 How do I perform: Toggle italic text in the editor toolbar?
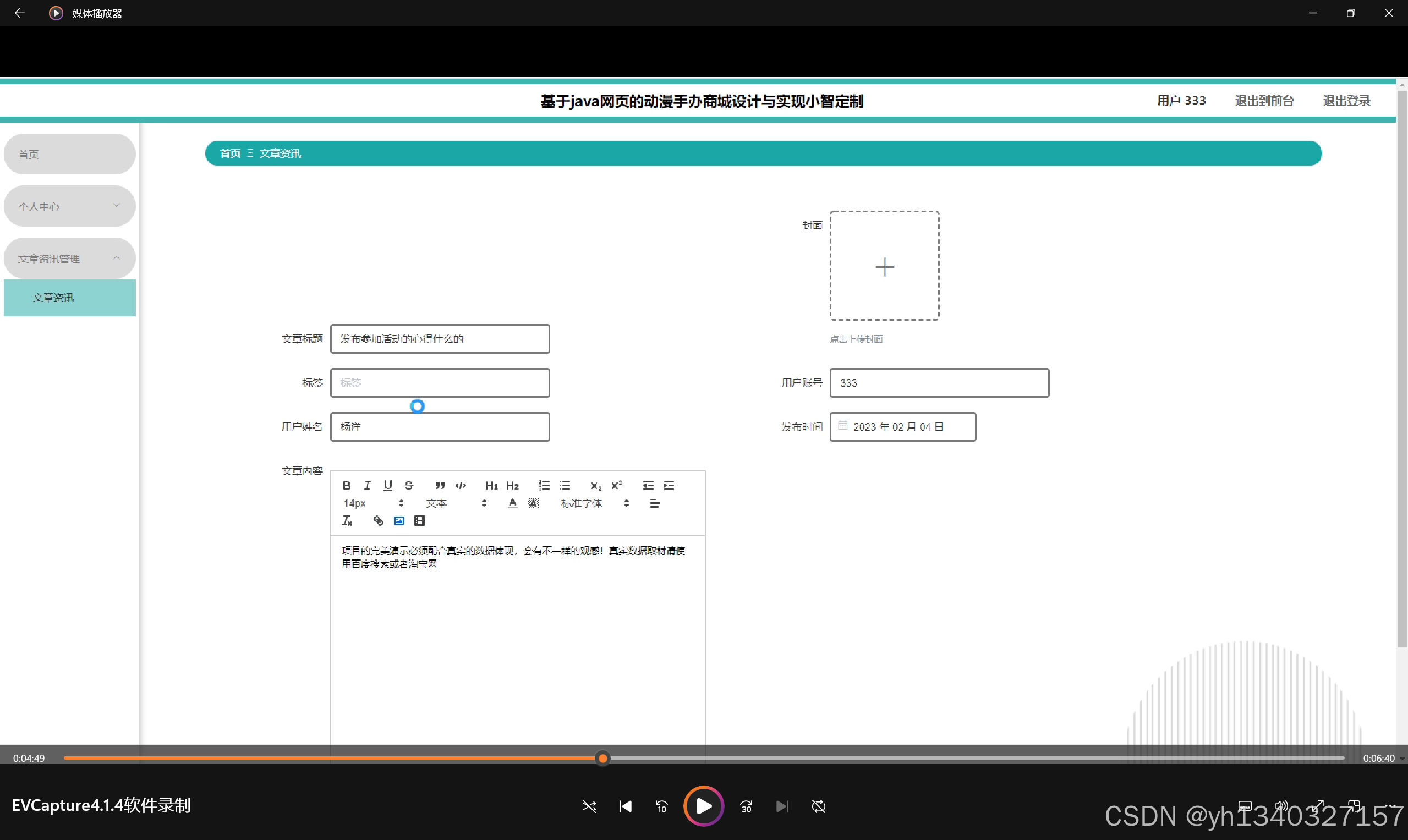coord(368,486)
